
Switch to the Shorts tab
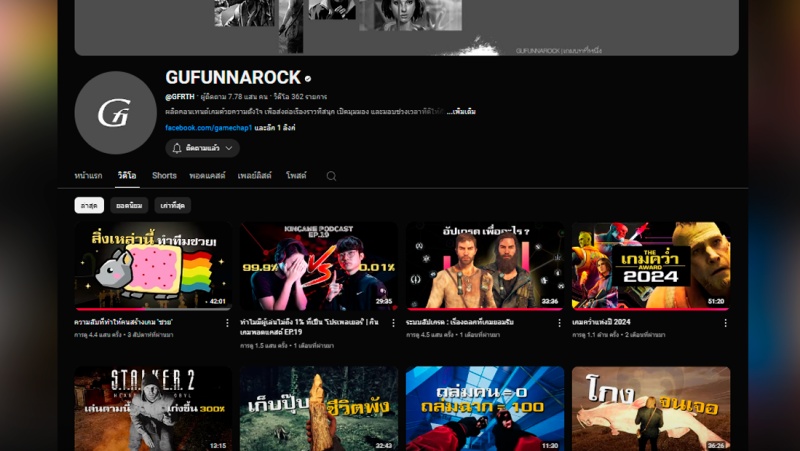[164, 176]
